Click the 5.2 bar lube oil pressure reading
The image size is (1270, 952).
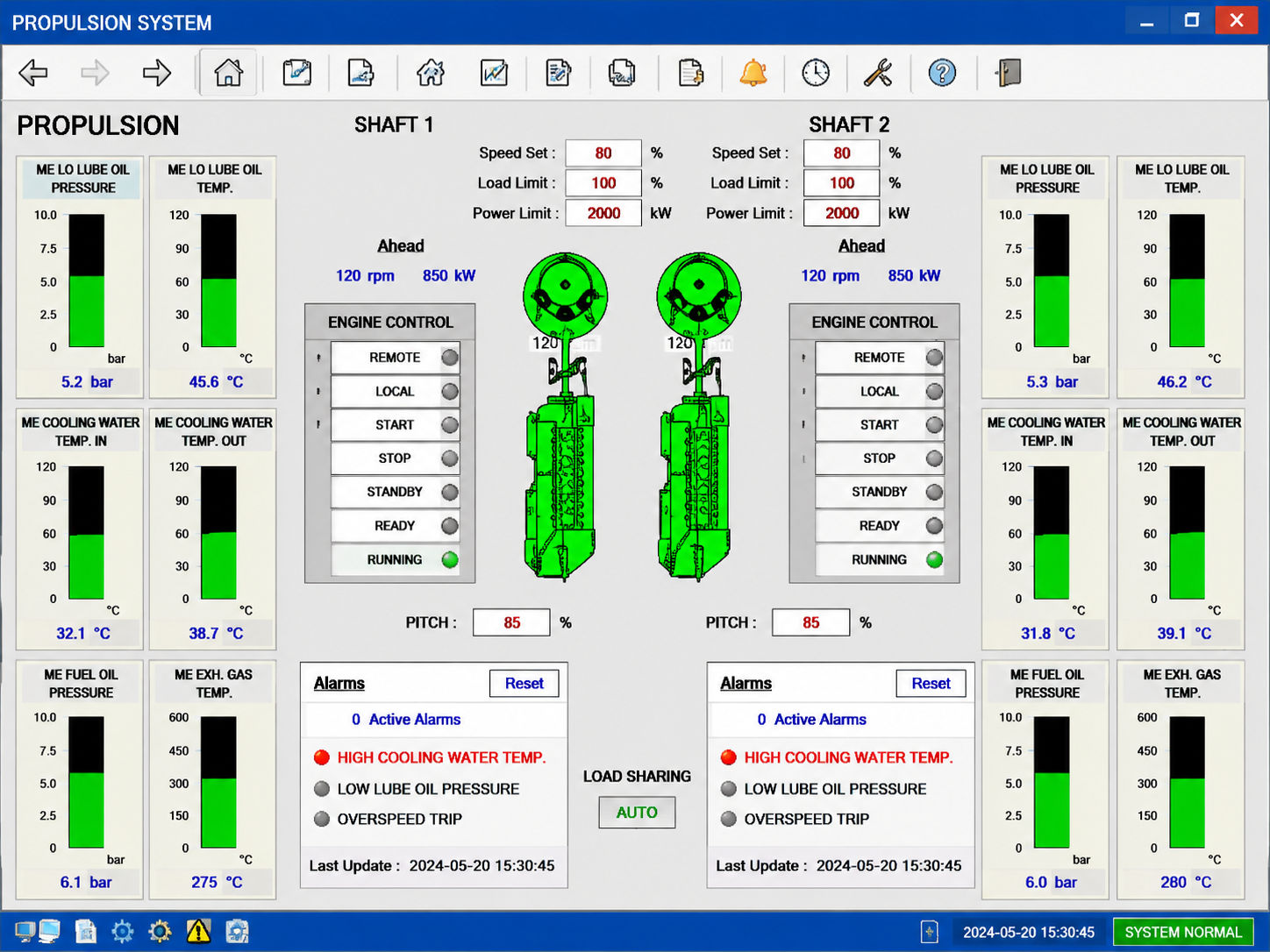(x=87, y=382)
